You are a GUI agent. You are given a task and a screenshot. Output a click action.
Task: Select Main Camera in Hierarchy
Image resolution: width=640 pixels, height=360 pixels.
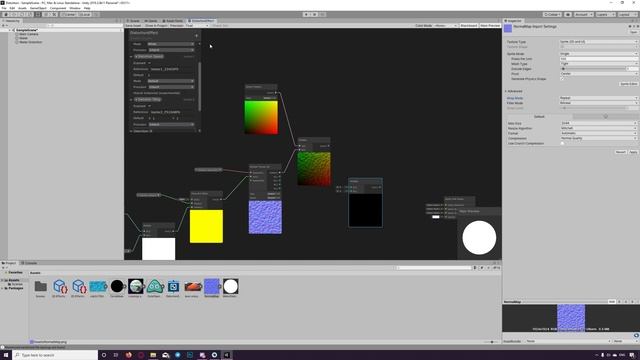[x=29, y=34]
